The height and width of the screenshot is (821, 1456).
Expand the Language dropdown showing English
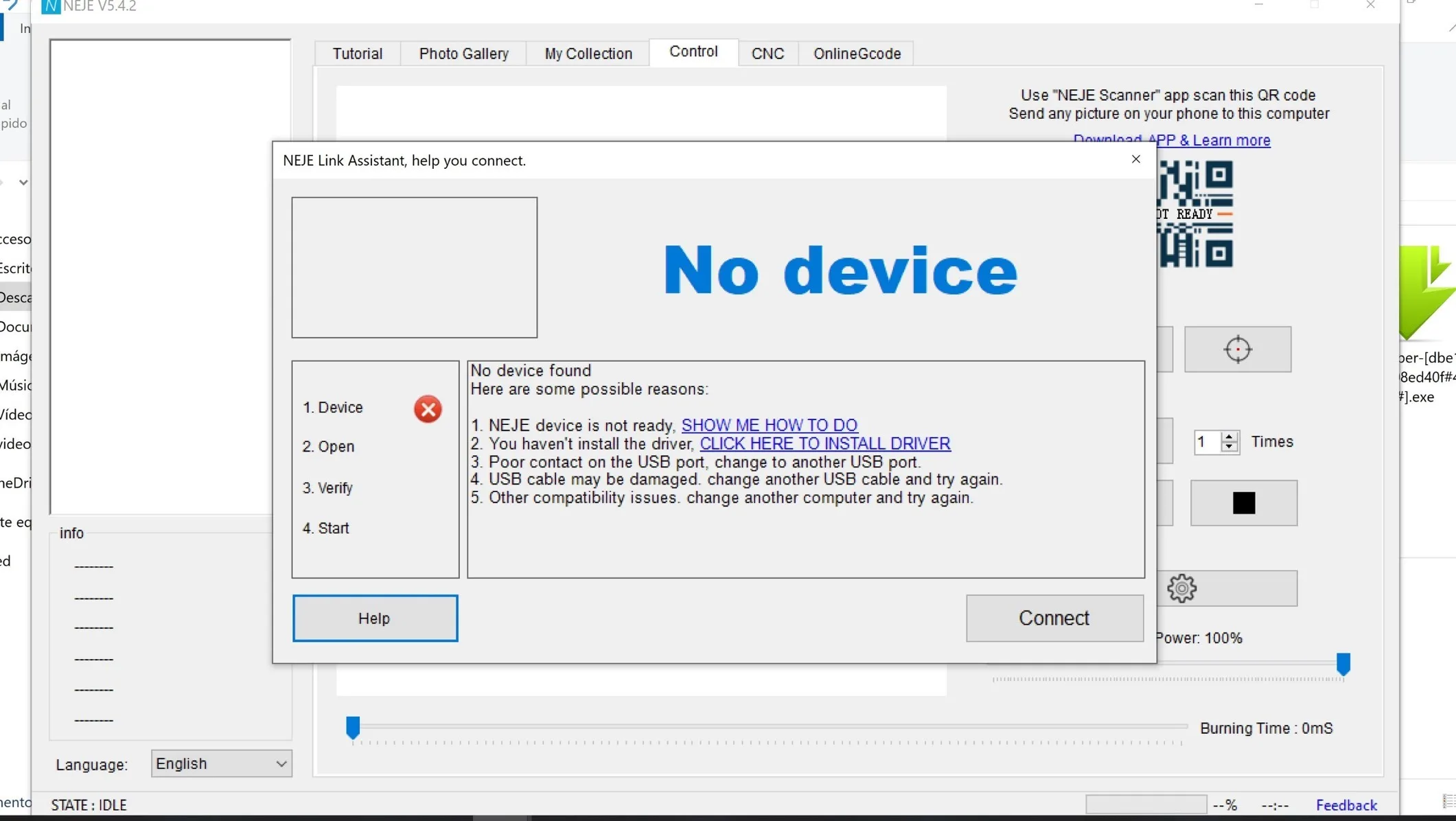(x=221, y=763)
